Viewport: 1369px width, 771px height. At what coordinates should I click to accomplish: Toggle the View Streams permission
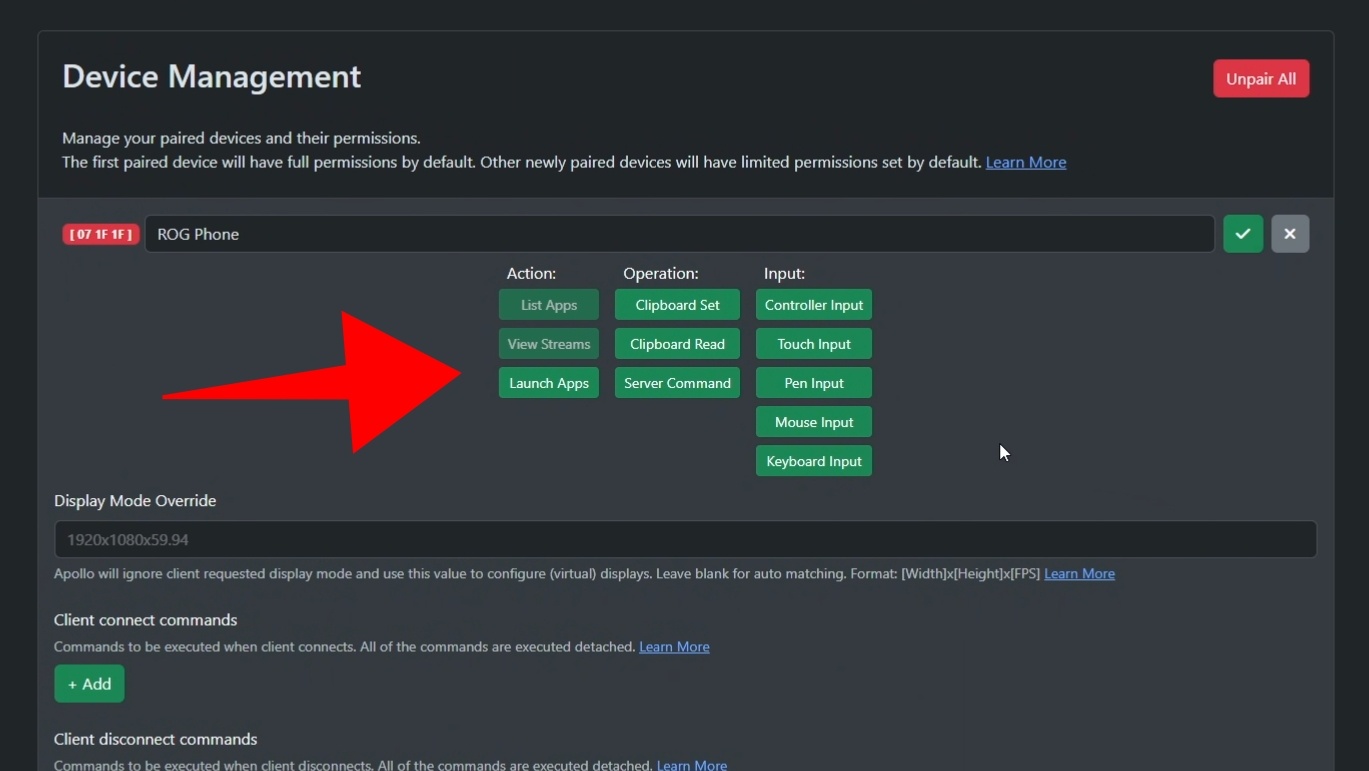click(x=549, y=344)
